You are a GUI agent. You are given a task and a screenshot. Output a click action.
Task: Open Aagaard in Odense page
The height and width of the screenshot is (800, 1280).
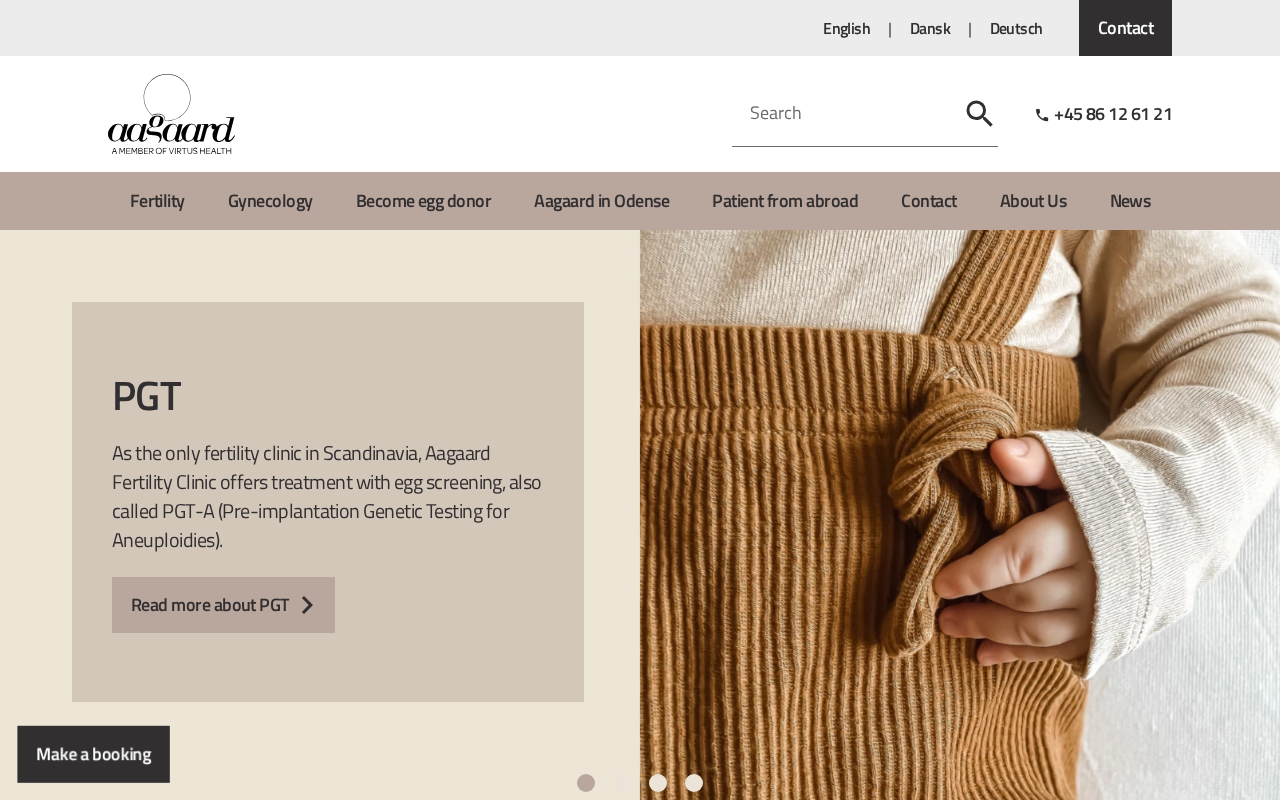[602, 201]
